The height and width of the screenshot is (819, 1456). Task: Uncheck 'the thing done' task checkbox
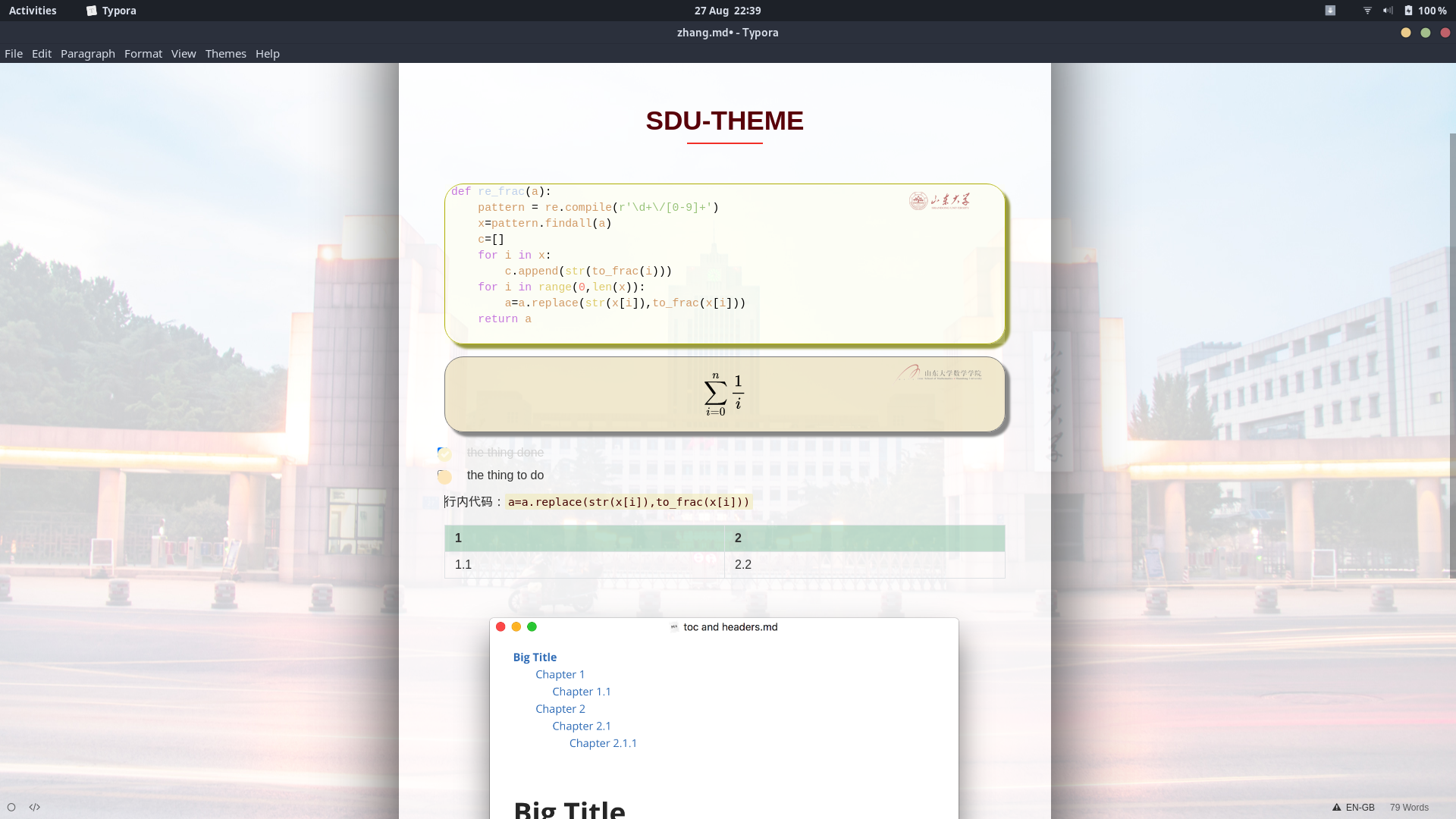pos(444,453)
